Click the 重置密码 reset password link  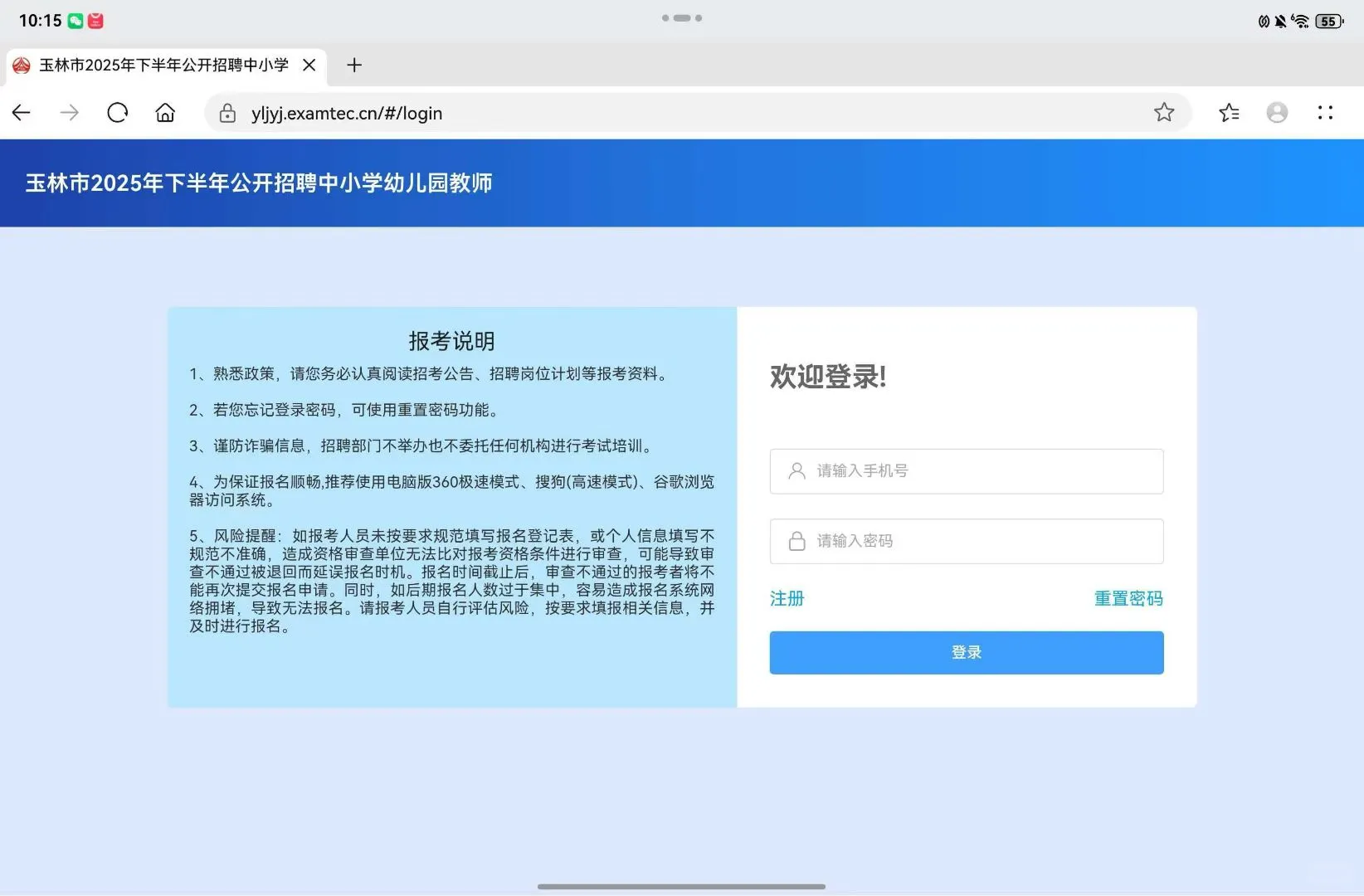(1128, 598)
